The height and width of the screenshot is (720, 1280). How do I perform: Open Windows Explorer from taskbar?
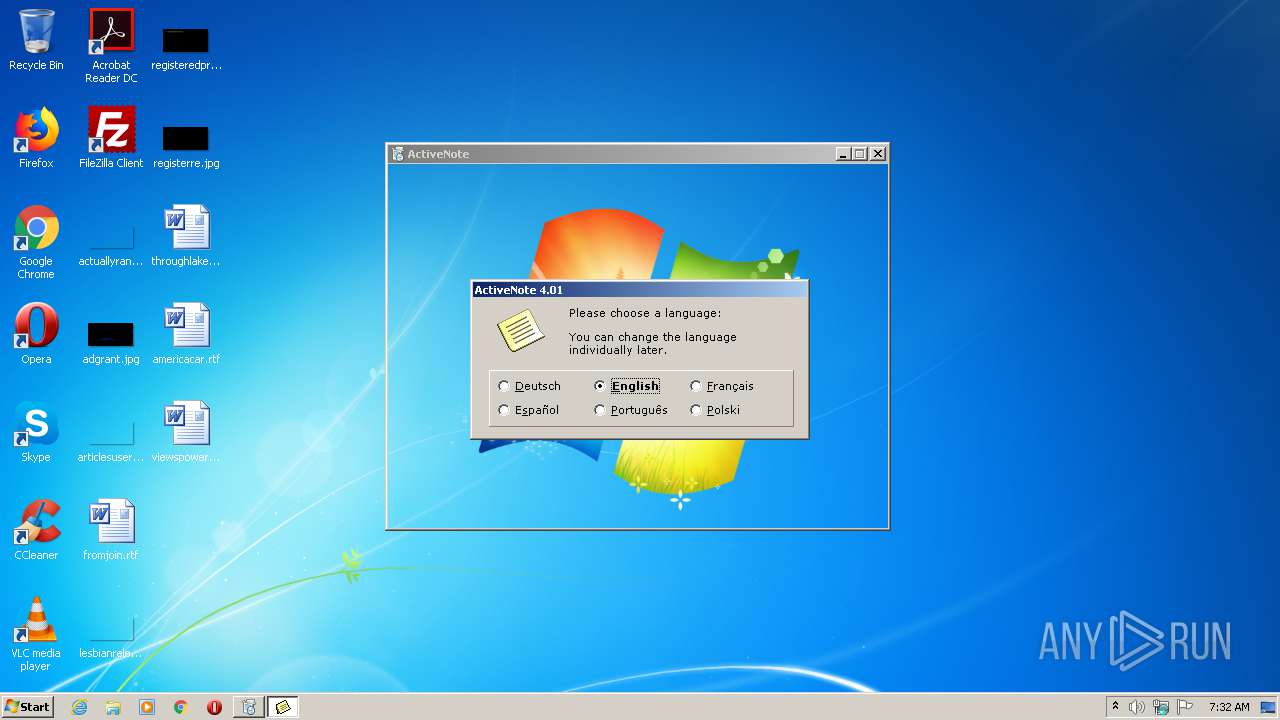tap(113, 707)
